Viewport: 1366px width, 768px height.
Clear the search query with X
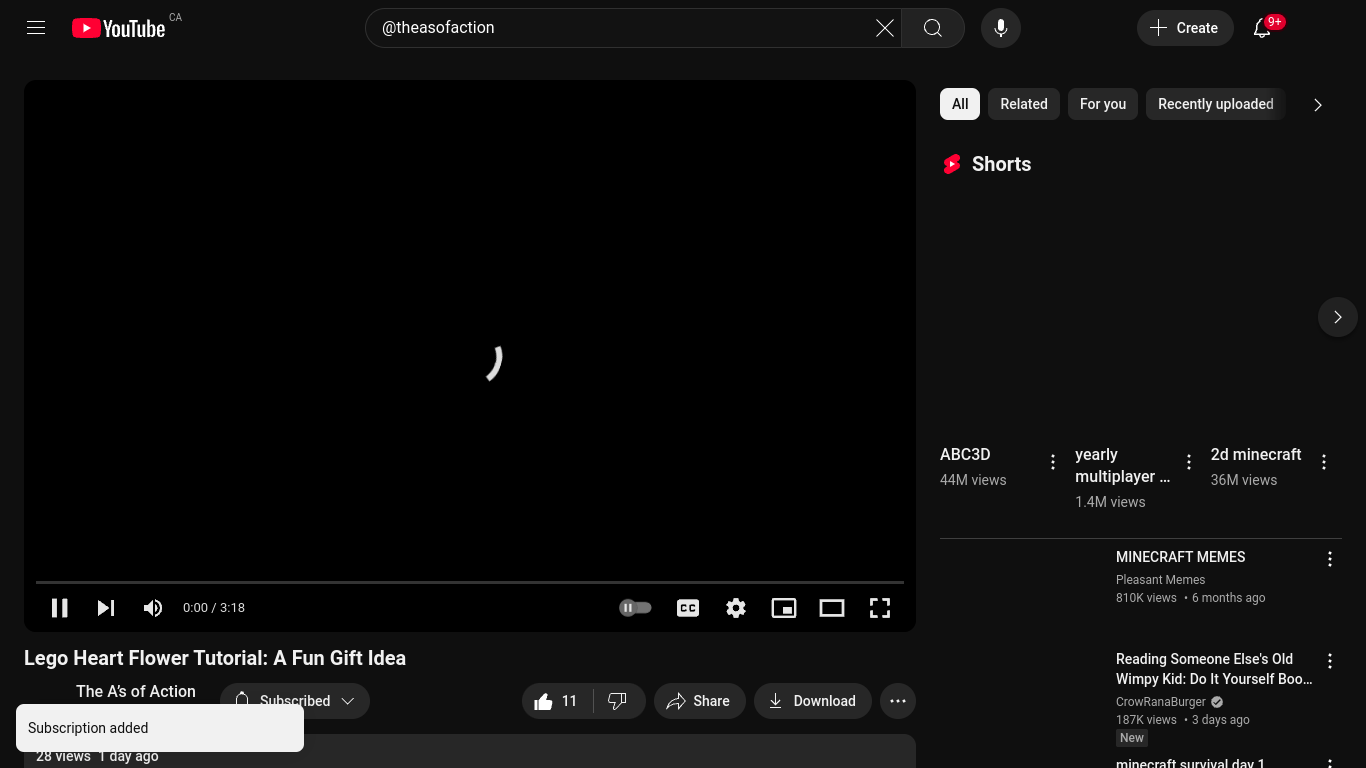[x=885, y=28]
